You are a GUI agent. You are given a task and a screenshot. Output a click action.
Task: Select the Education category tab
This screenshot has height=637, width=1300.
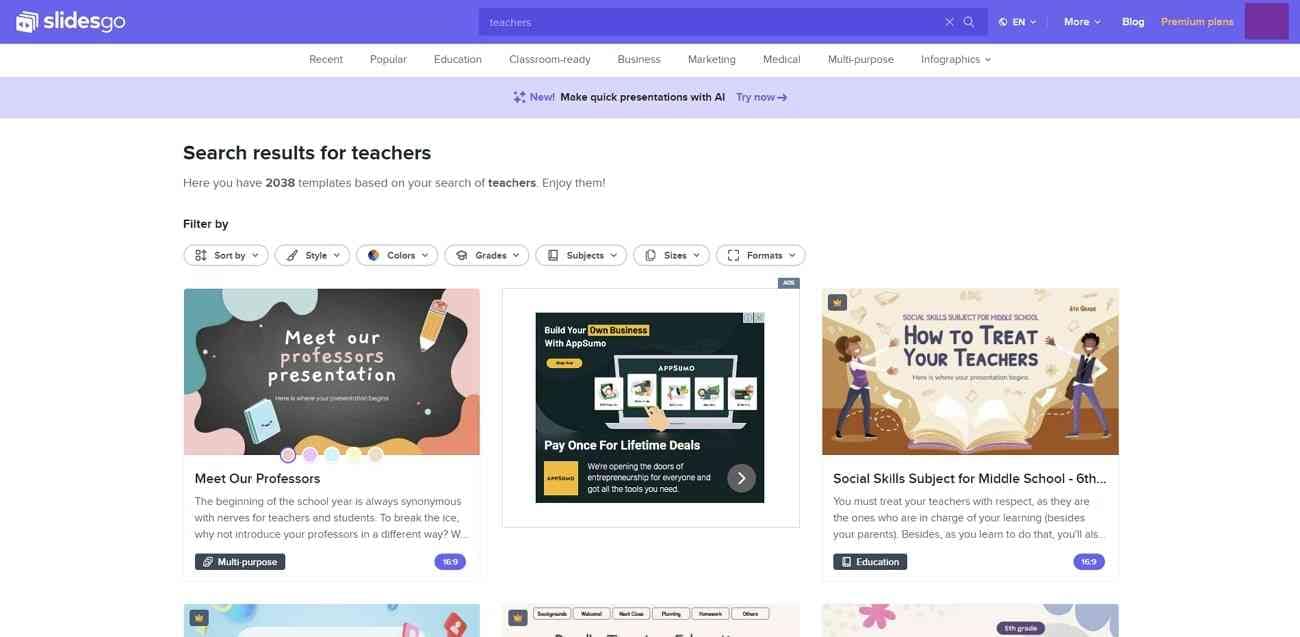(458, 59)
